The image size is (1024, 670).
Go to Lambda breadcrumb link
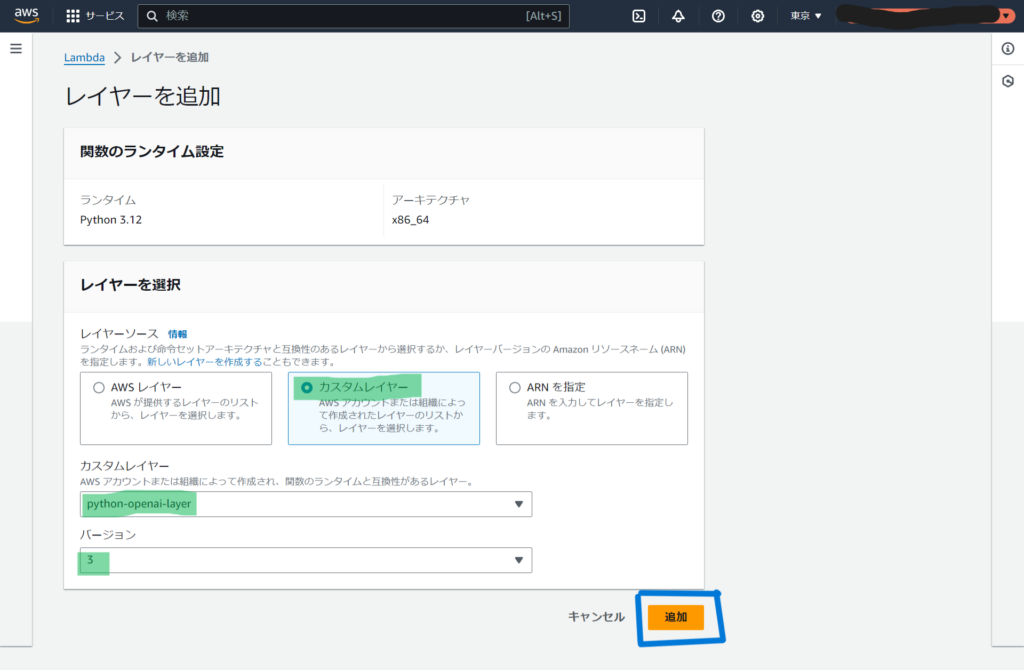click(84, 58)
